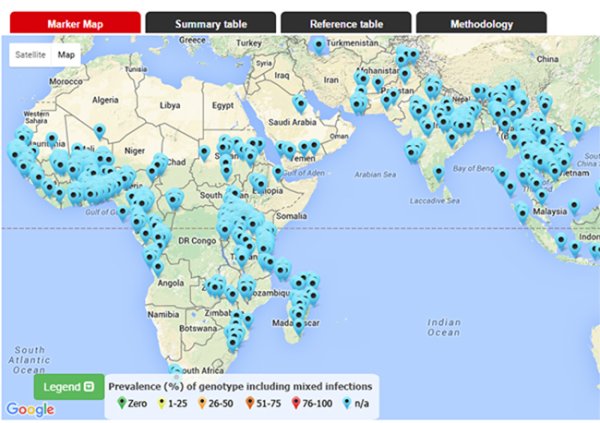This screenshot has width=600, height=423.
Task: Switch to the Summary table tab
Action: (209, 23)
